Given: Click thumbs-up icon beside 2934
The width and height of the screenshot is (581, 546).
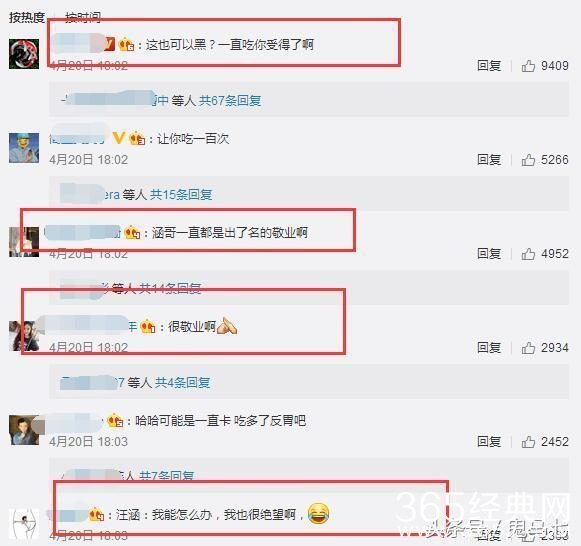Looking at the screenshot, I should tap(528, 348).
